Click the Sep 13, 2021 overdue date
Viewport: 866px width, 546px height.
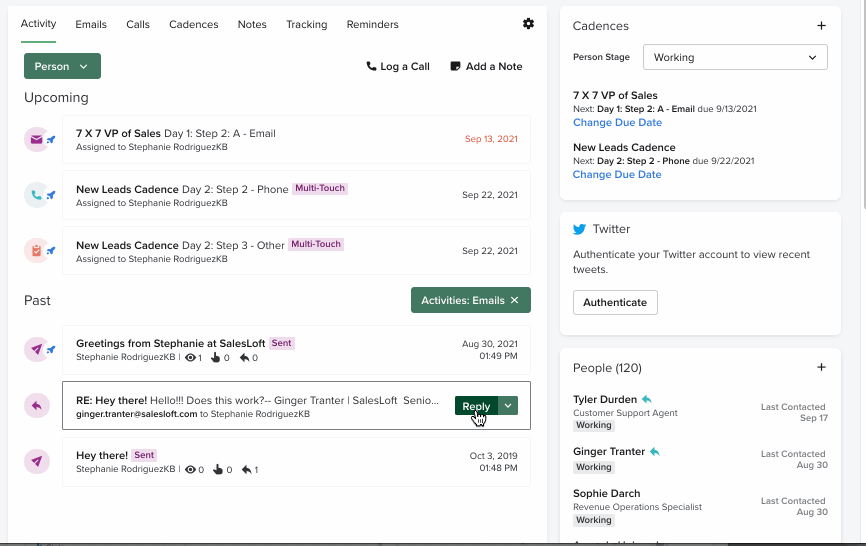[491, 139]
